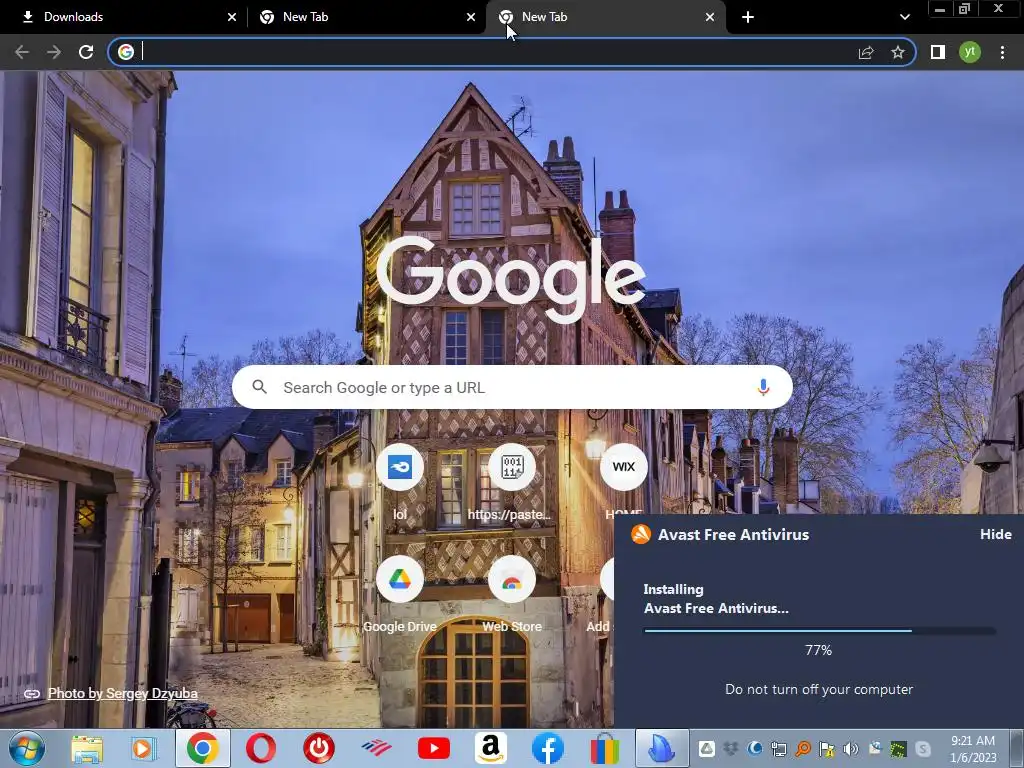This screenshot has height=768, width=1024.
Task: Go forward to next page
Action: 54,52
